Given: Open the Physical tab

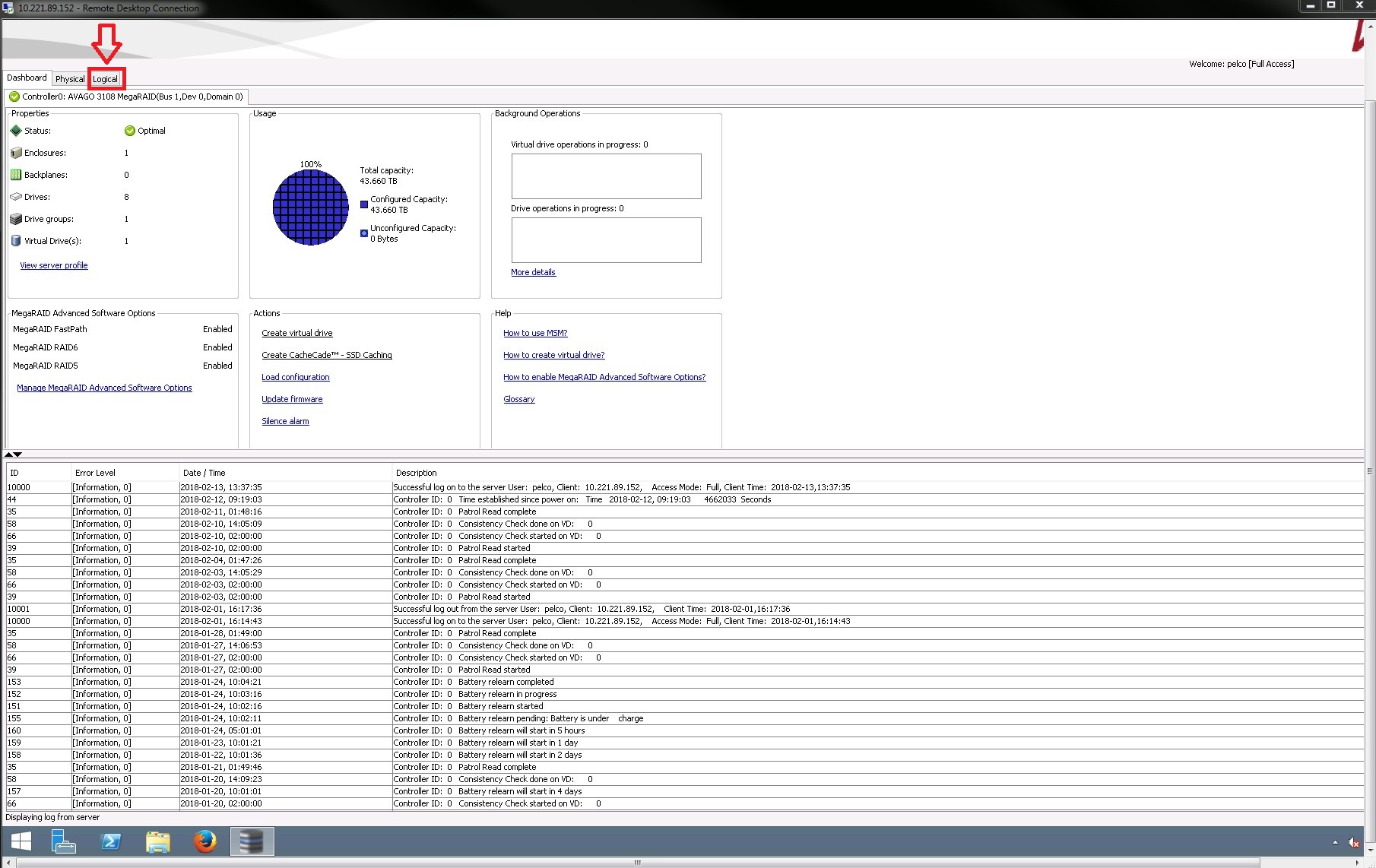Looking at the screenshot, I should click(x=70, y=78).
